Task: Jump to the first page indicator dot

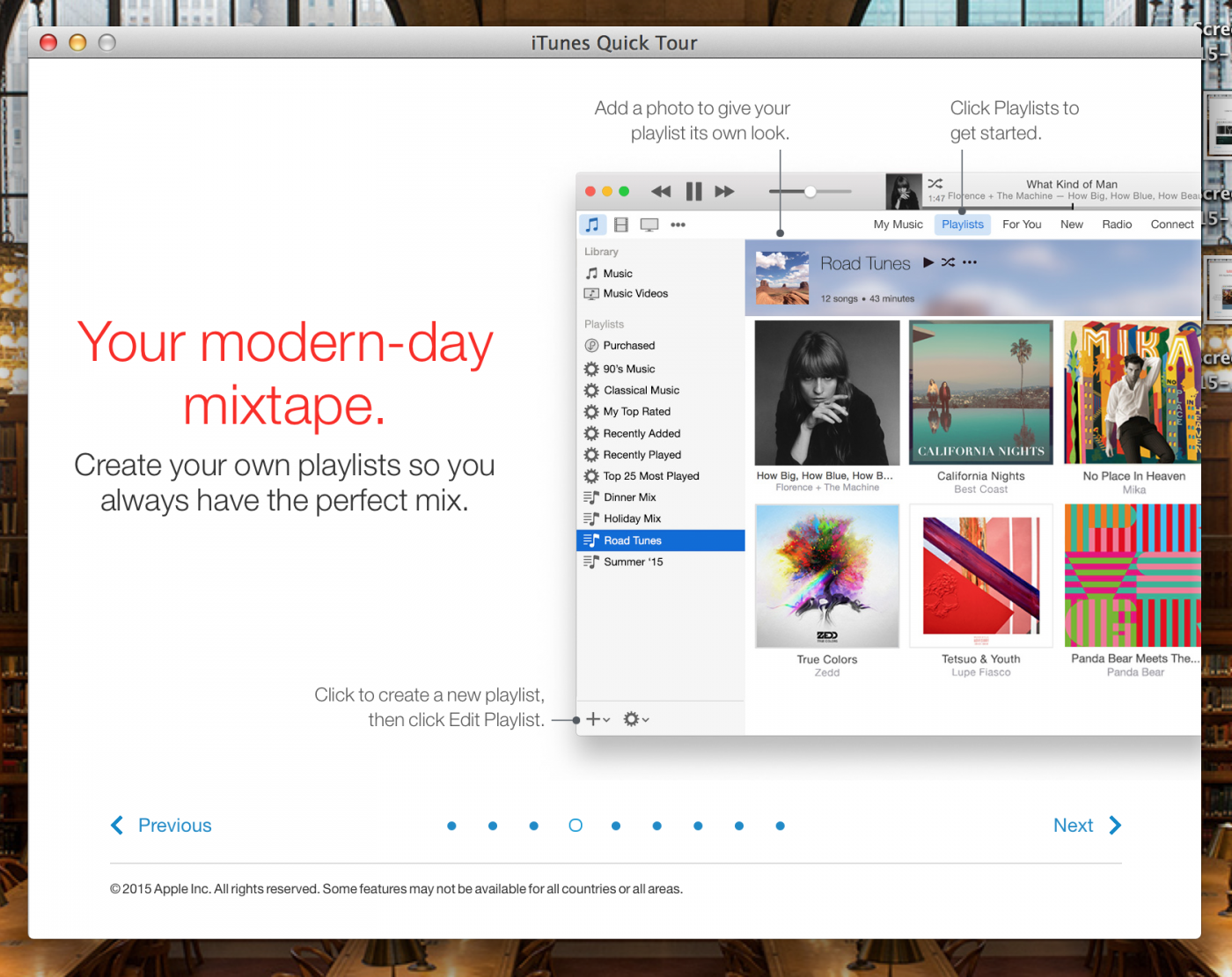Action: coord(451,826)
